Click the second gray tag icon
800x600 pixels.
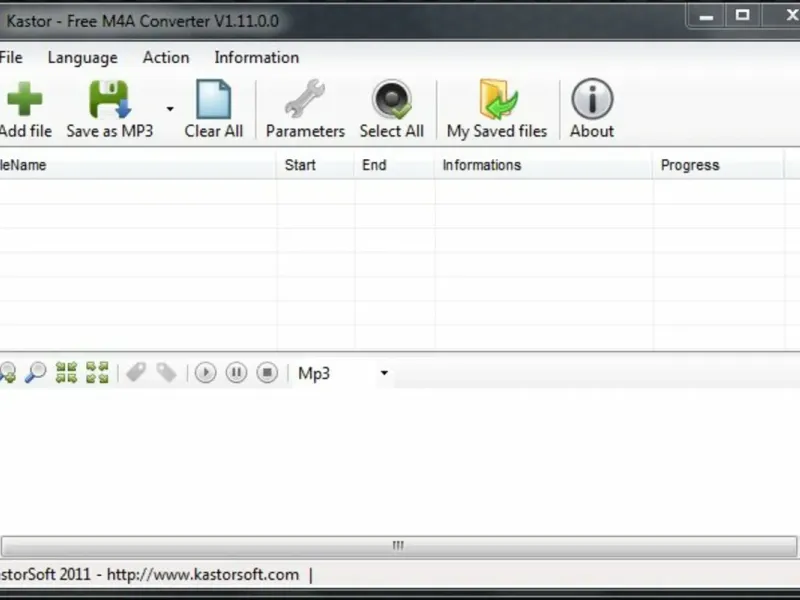click(166, 372)
